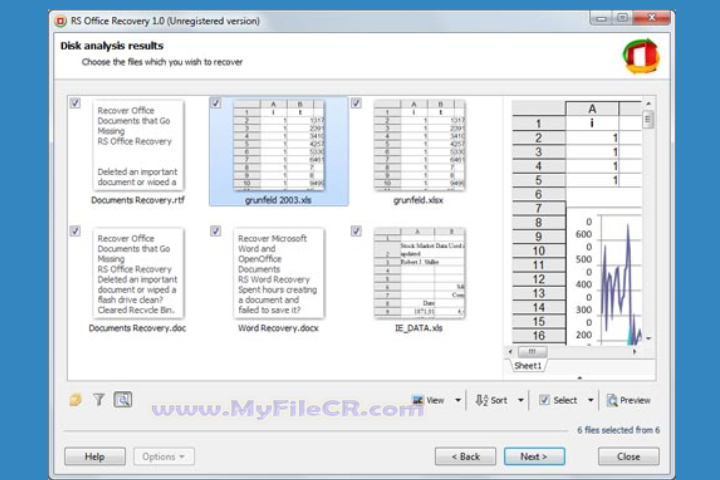Expand the Select dropdown arrow

pyautogui.click(x=591, y=401)
